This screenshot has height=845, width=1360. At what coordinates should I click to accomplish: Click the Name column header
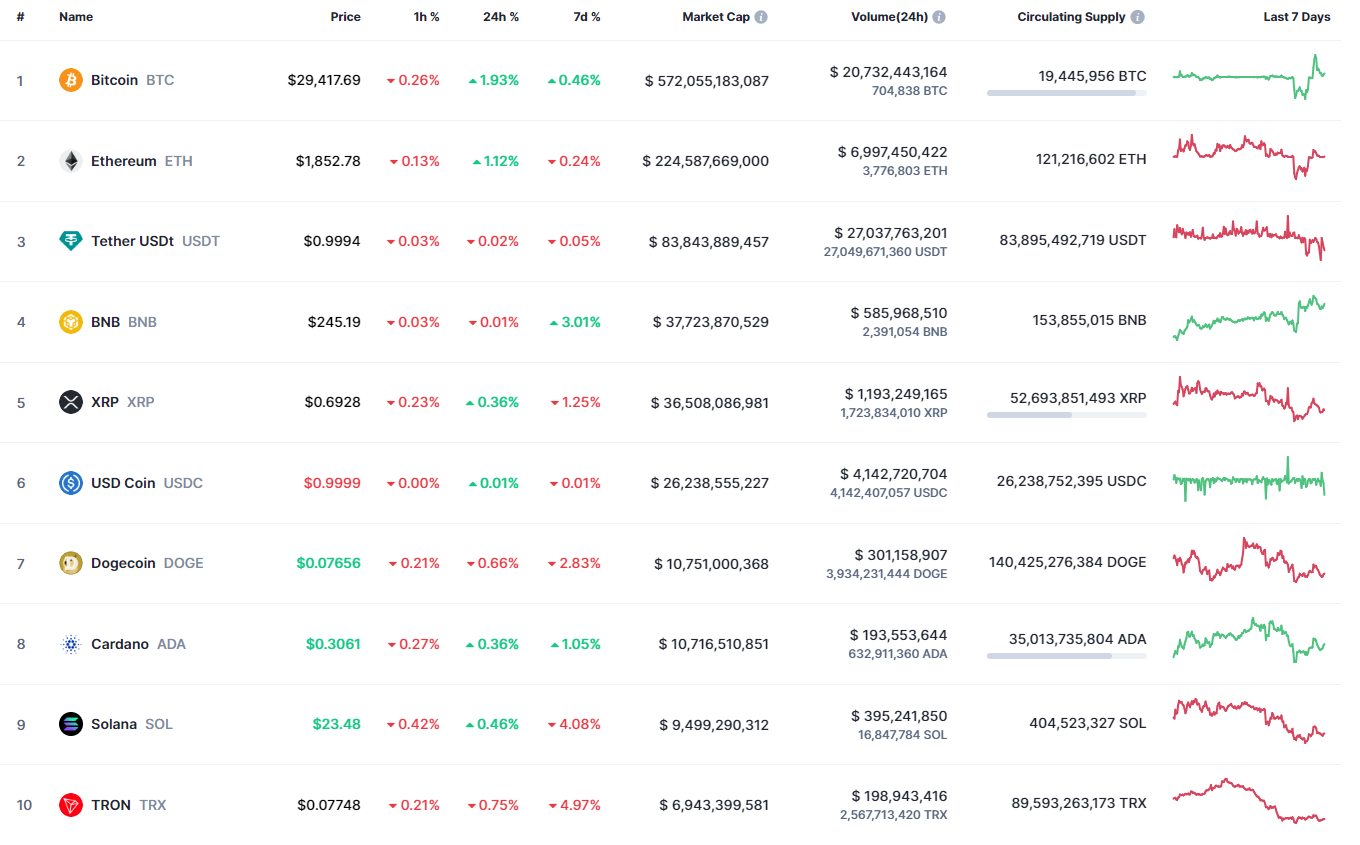pos(75,16)
